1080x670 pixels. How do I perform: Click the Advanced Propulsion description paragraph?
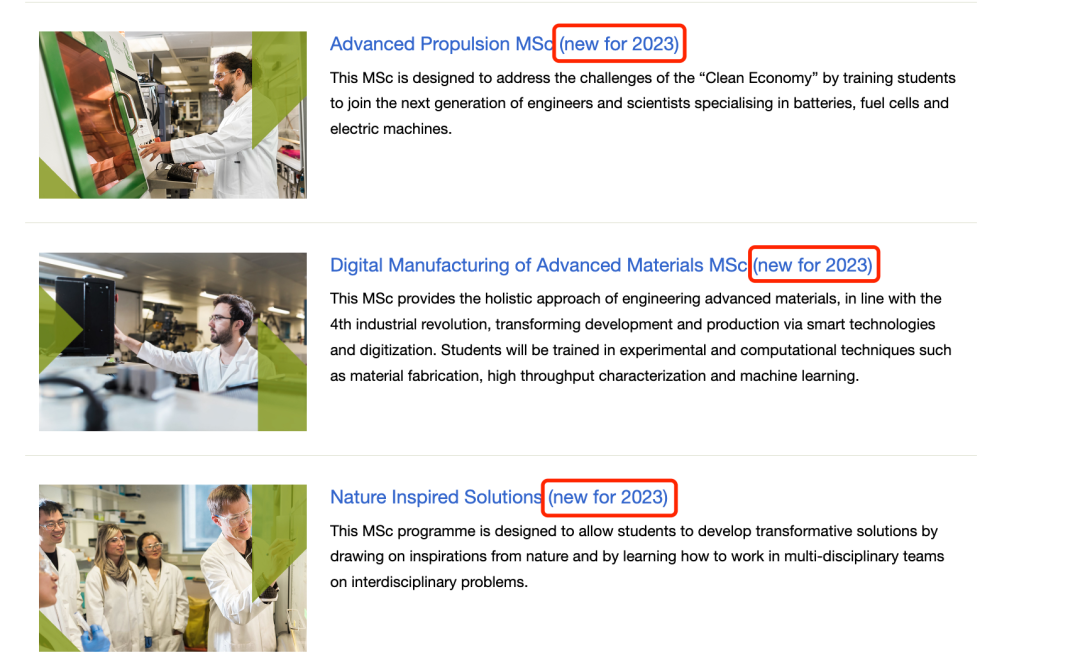642,103
